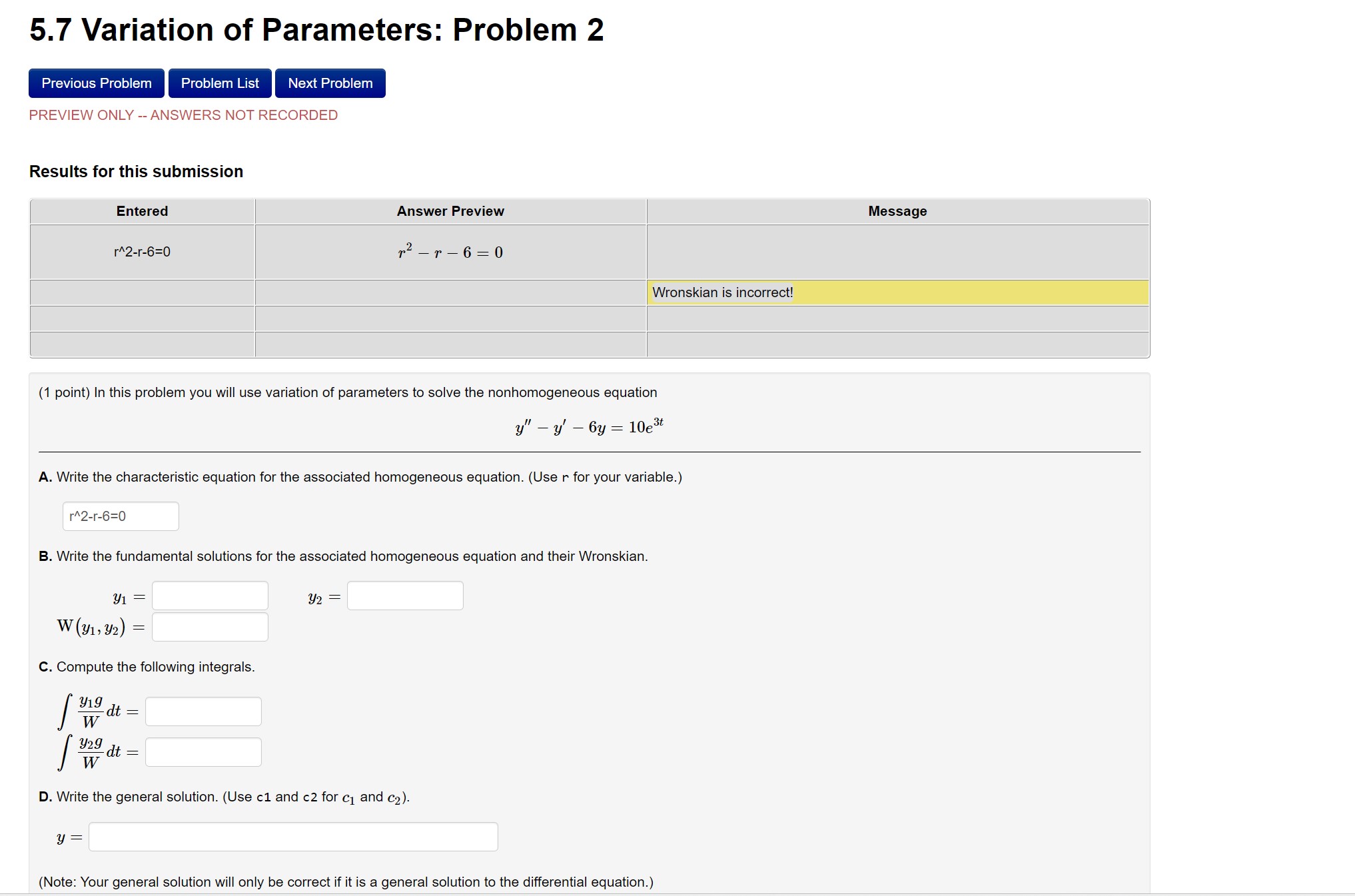Select the Answer Preview column header
The height and width of the screenshot is (896, 1355).
(450, 211)
